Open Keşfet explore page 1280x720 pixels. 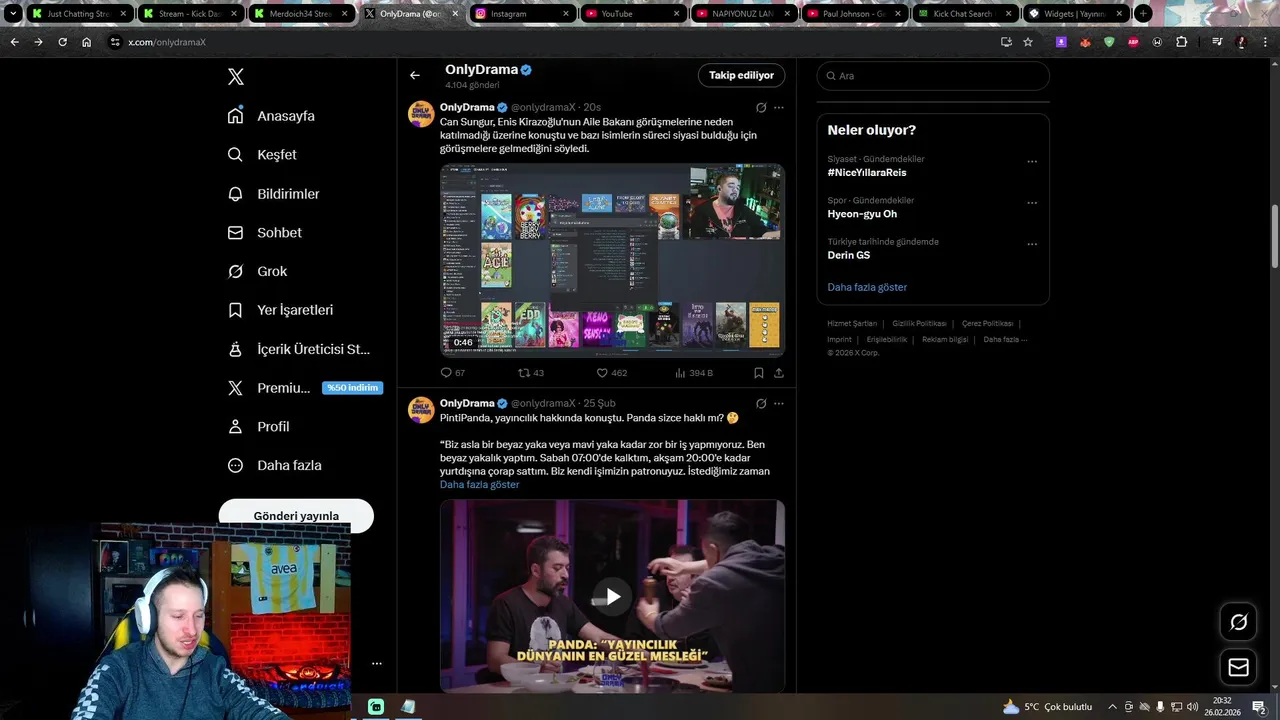point(263,155)
